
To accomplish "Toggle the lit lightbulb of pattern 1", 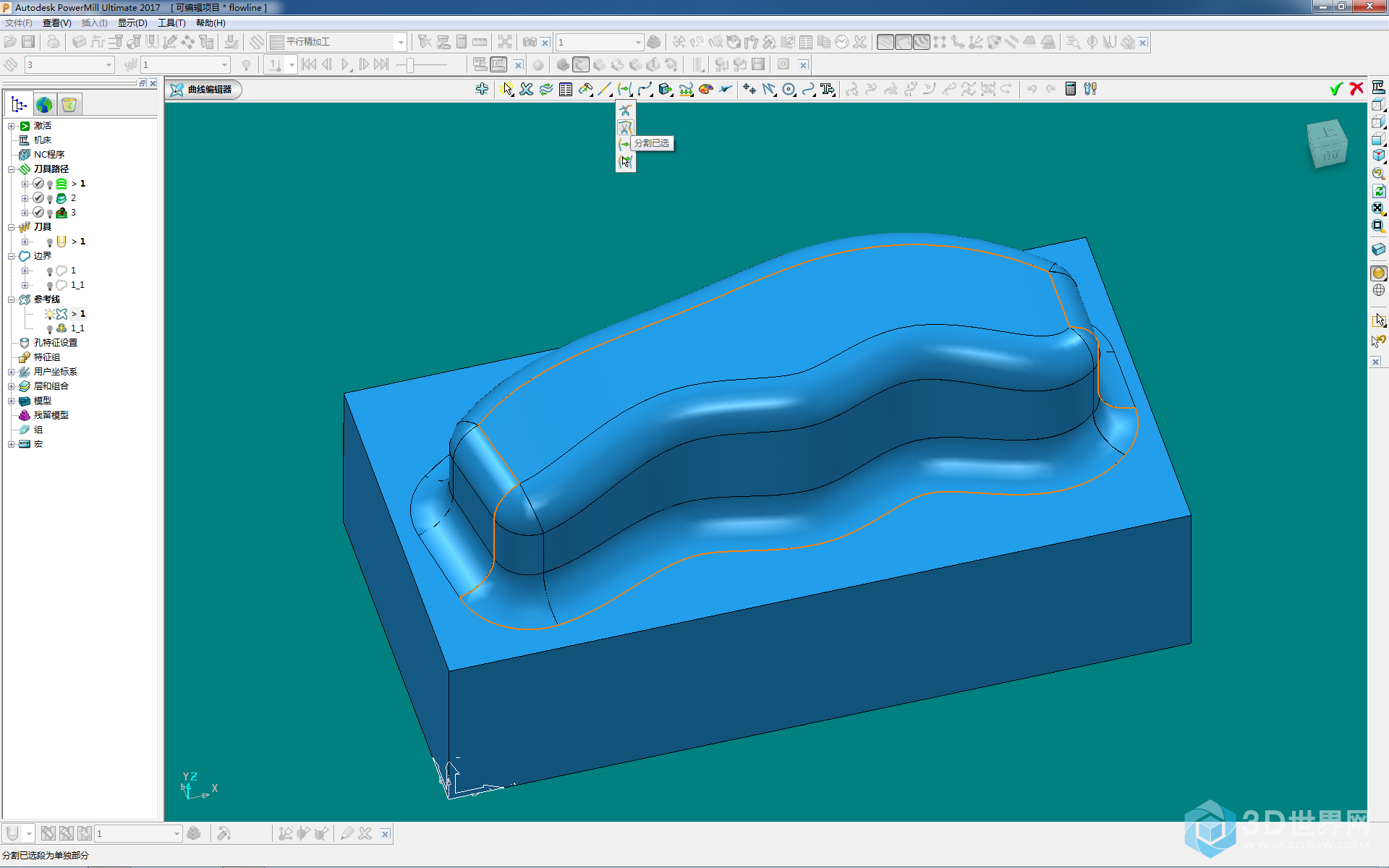I will pos(50,314).
